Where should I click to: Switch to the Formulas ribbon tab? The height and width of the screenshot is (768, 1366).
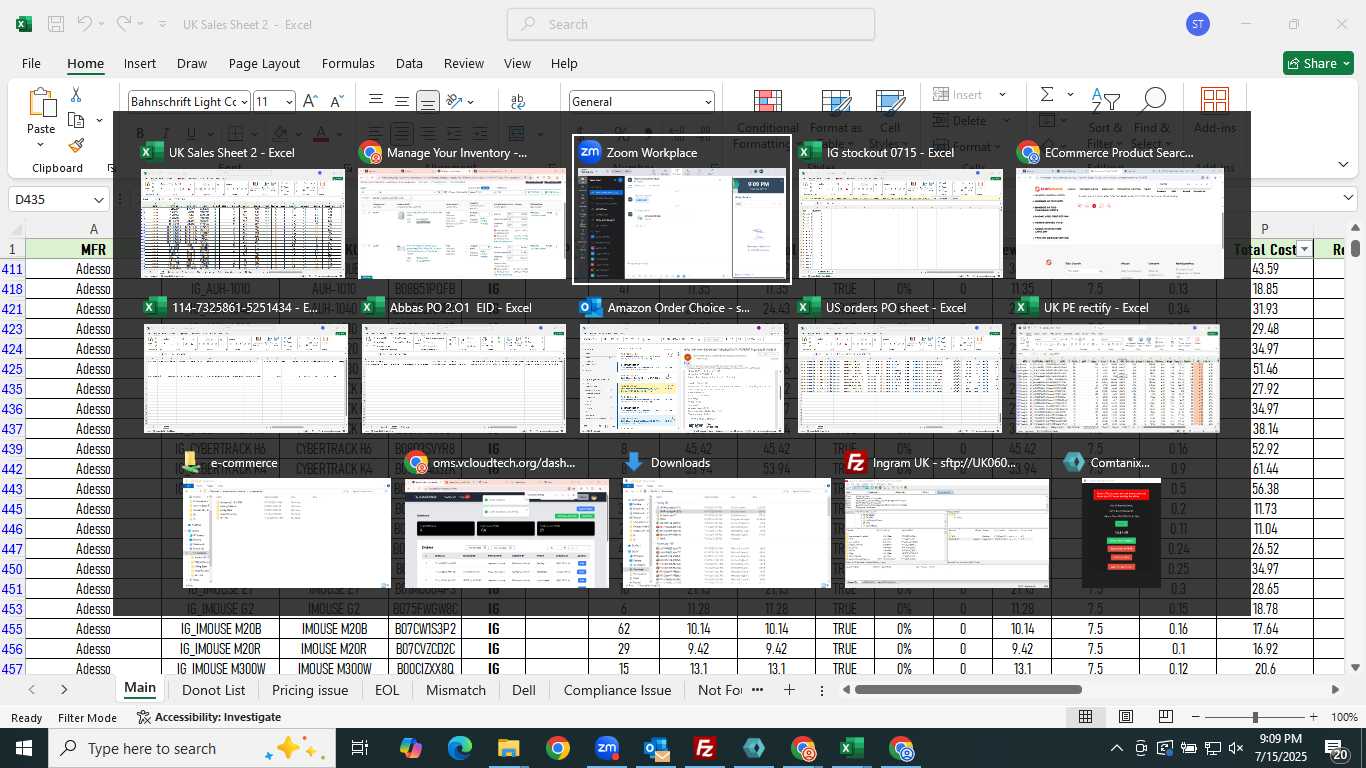click(x=348, y=63)
